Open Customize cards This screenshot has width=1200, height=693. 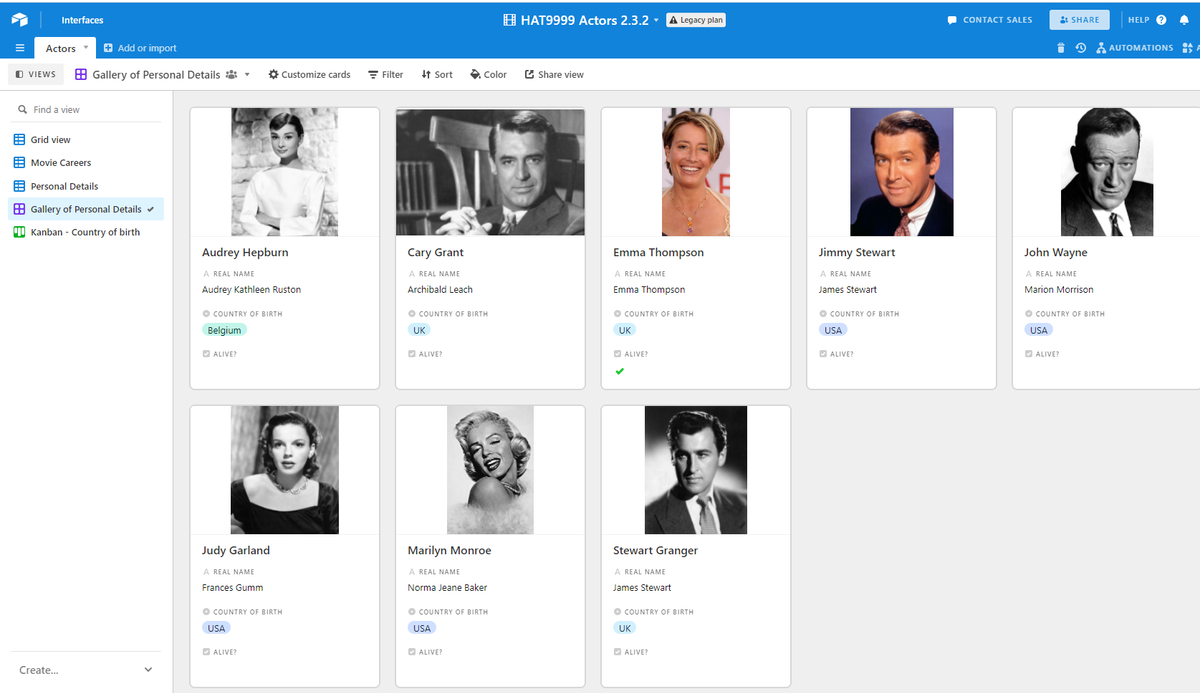pyautogui.click(x=309, y=74)
